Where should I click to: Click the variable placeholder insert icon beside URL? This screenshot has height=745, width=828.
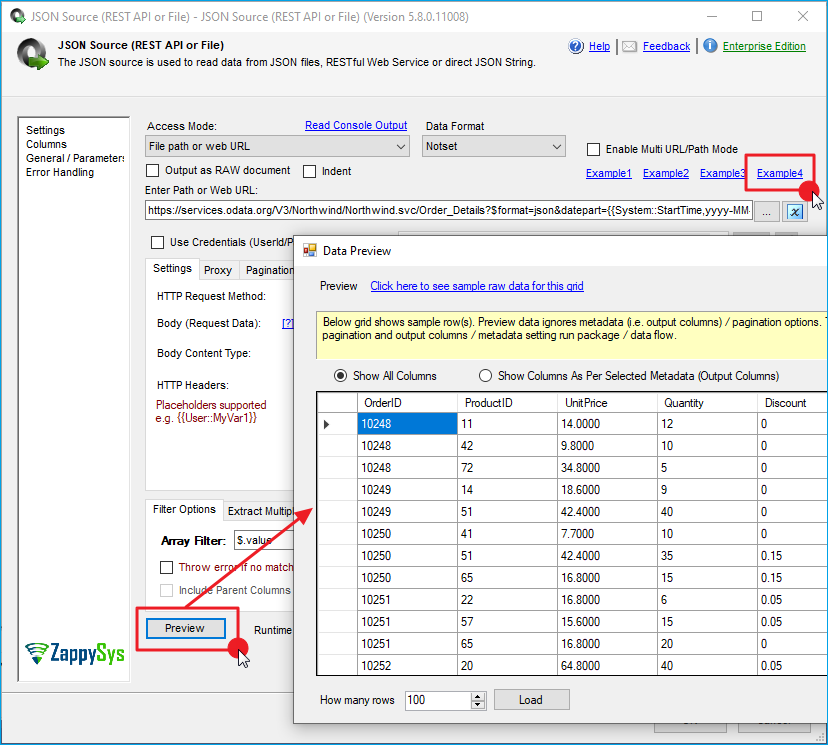[795, 211]
